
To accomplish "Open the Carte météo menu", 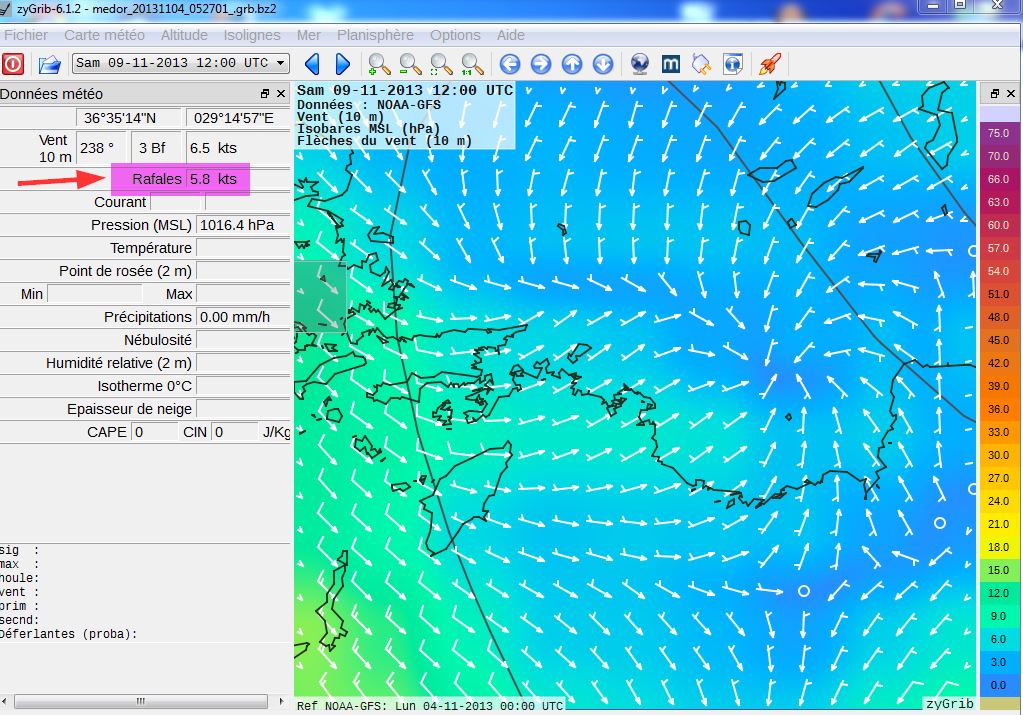I will (104, 35).
